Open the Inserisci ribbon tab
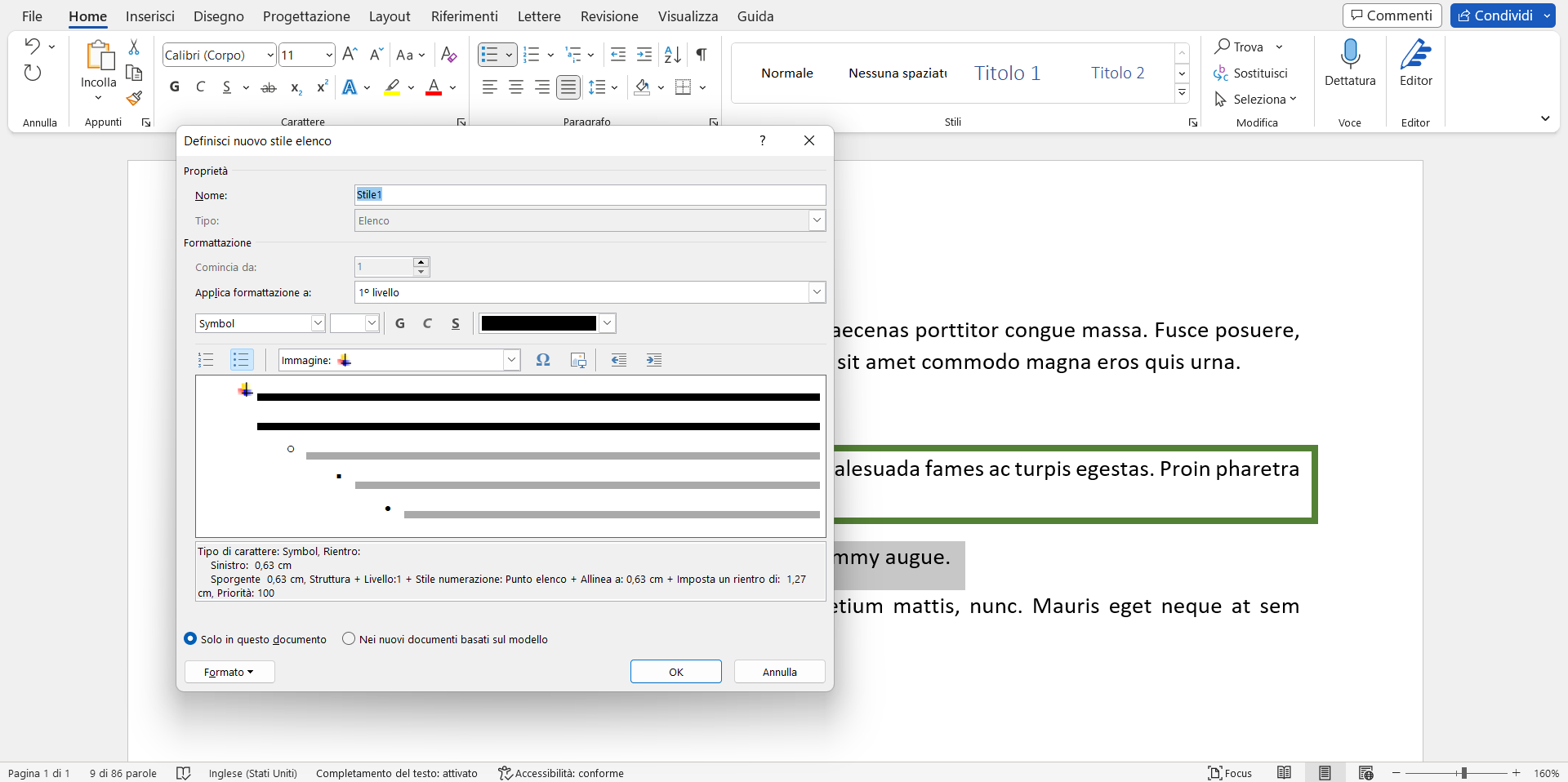Viewport: 1568px width, 782px height. [x=149, y=16]
